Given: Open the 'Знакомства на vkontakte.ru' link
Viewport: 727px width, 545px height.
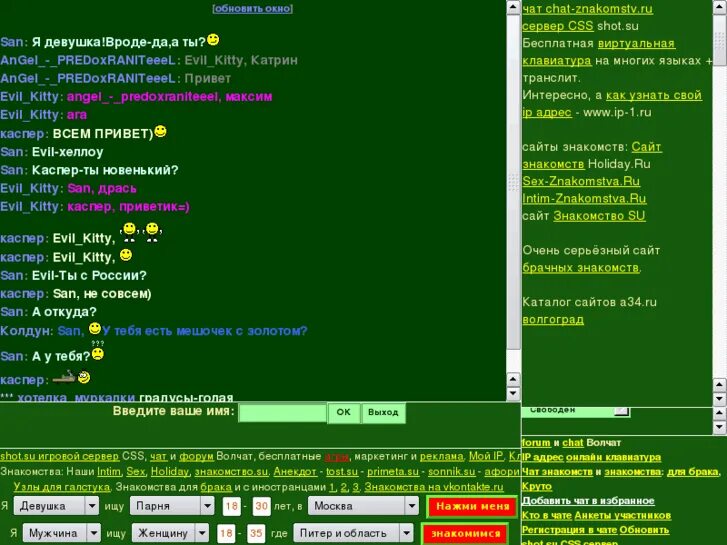Looking at the screenshot, I should pyautogui.click(x=434, y=487).
